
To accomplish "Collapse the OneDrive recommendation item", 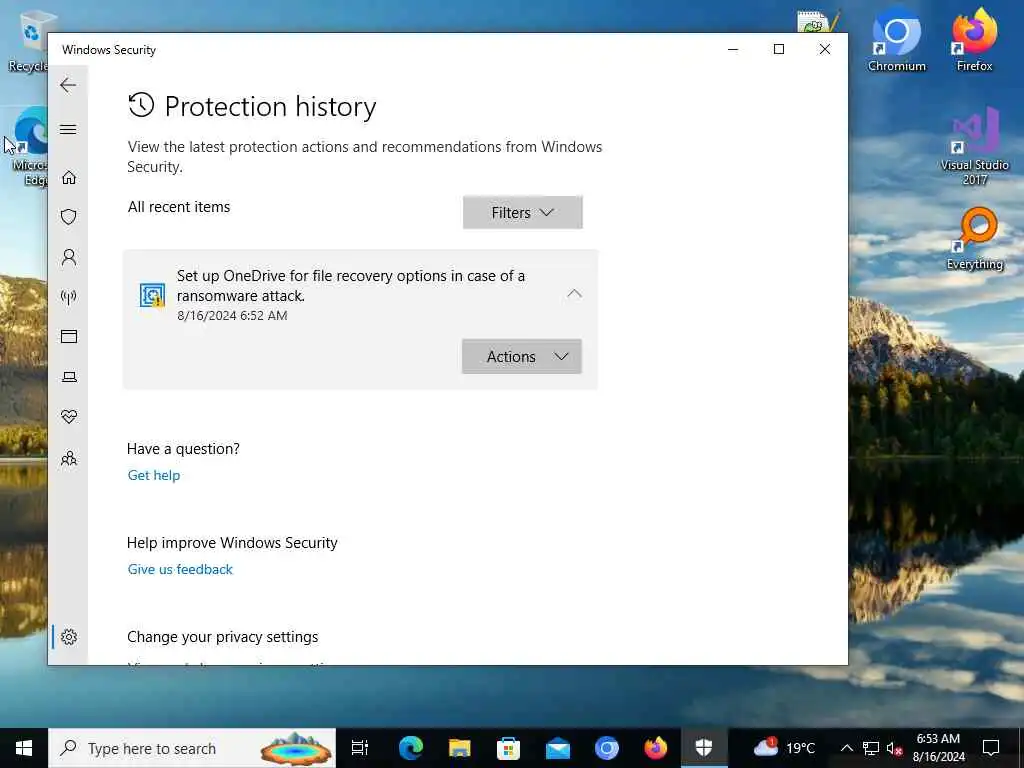I will 574,294.
